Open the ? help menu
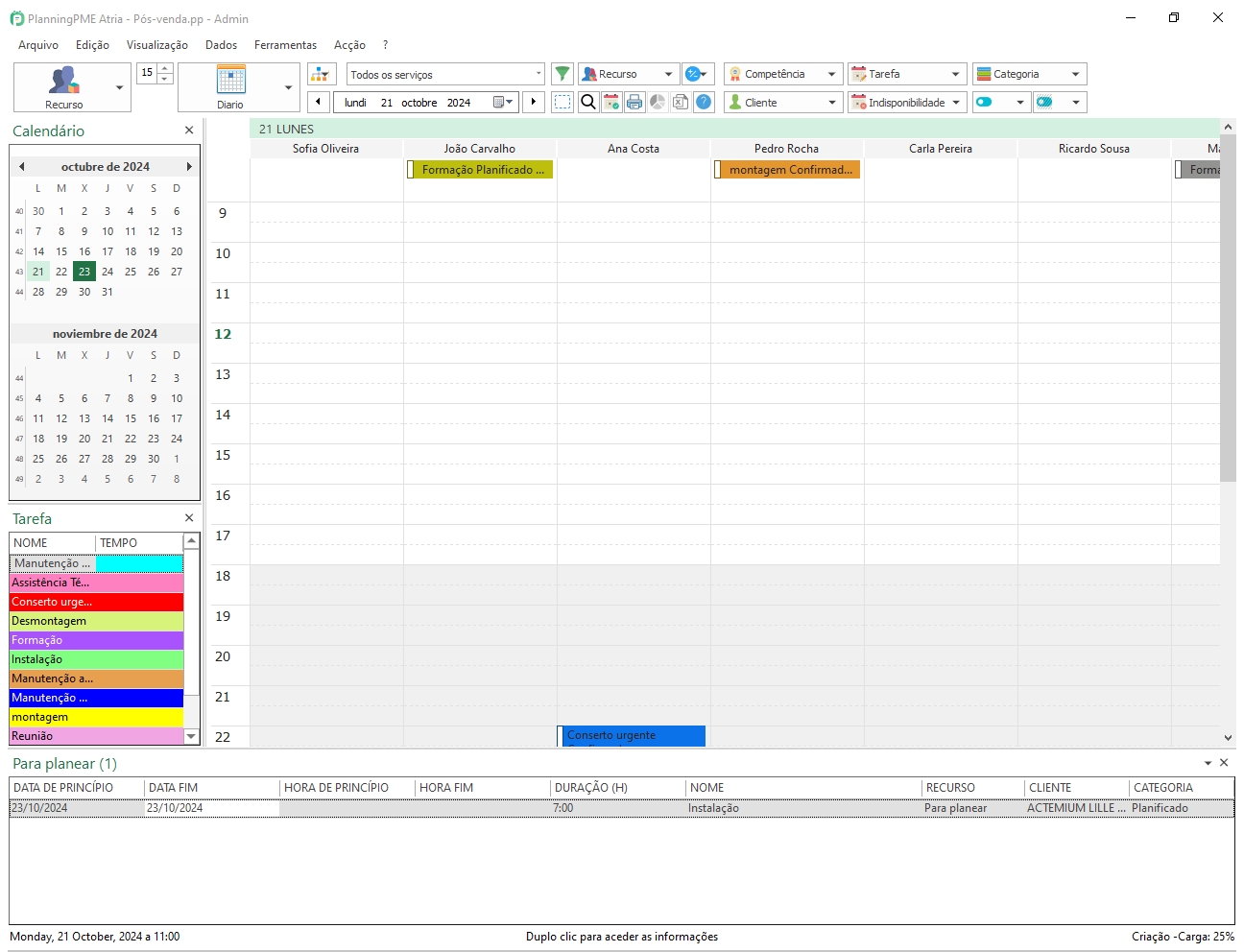 385,45
